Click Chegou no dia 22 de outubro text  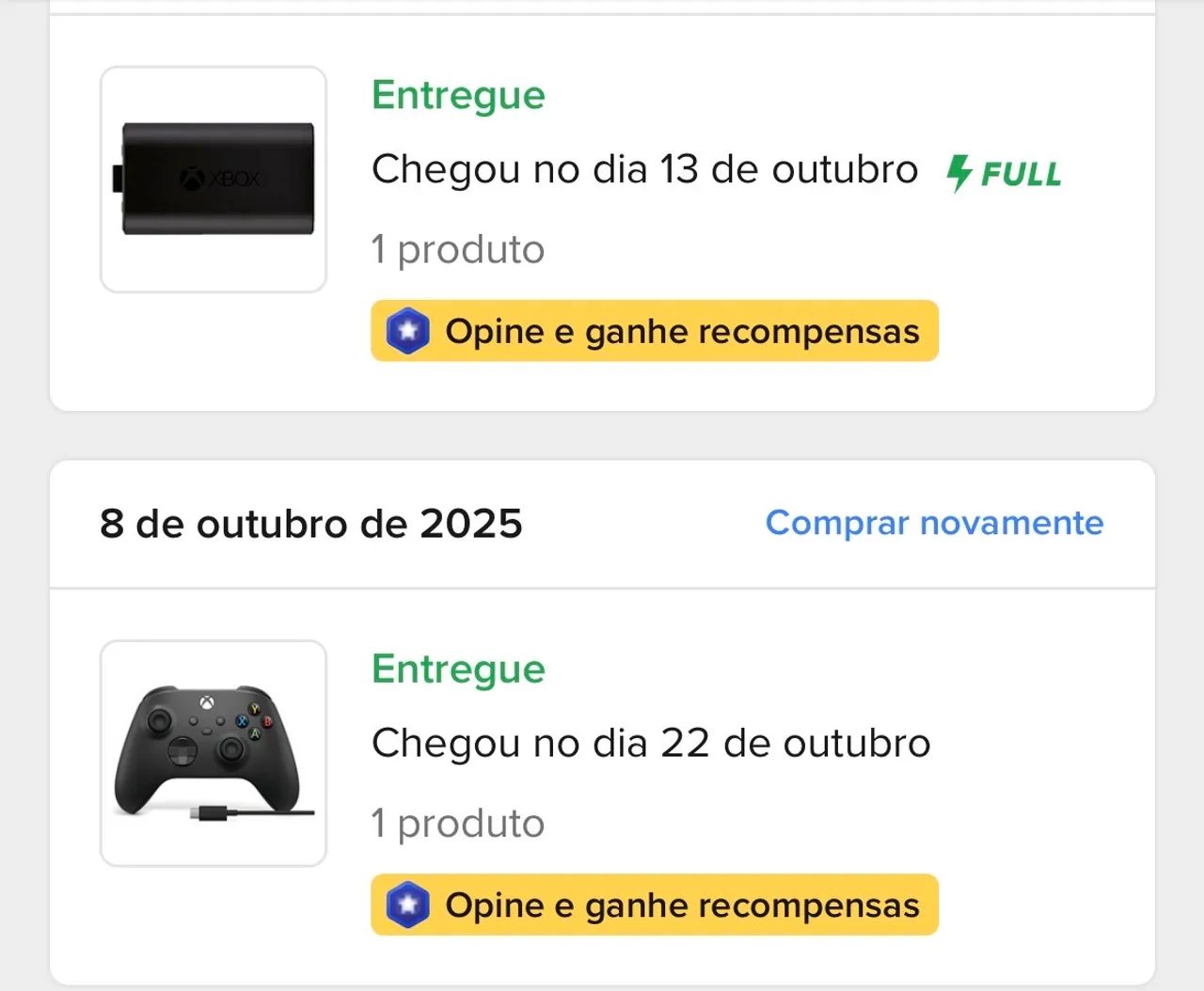tap(651, 742)
